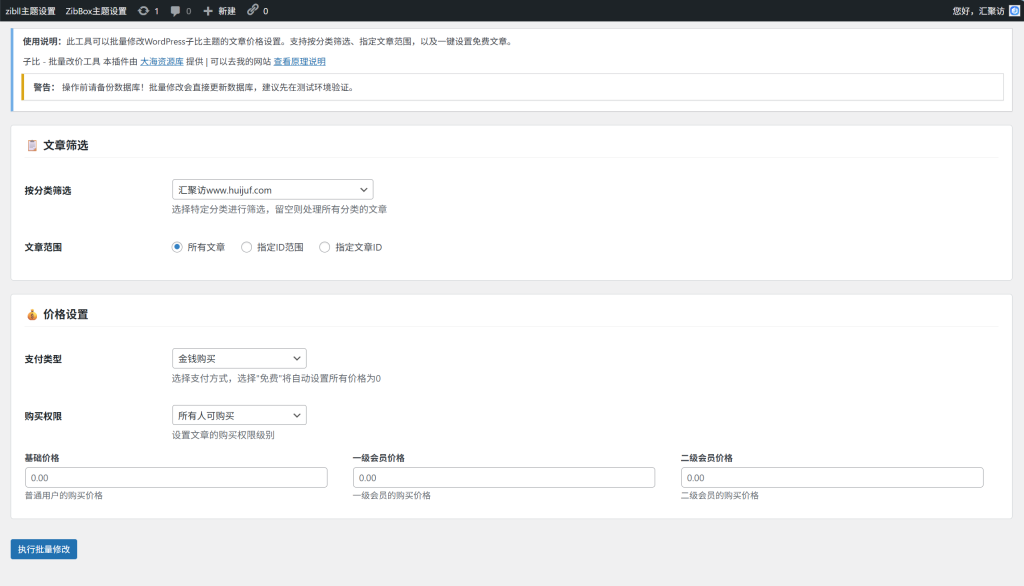The width and height of the screenshot is (1024, 586).
Task: Click the chain link icon in admin bar
Action: [x=252, y=11]
